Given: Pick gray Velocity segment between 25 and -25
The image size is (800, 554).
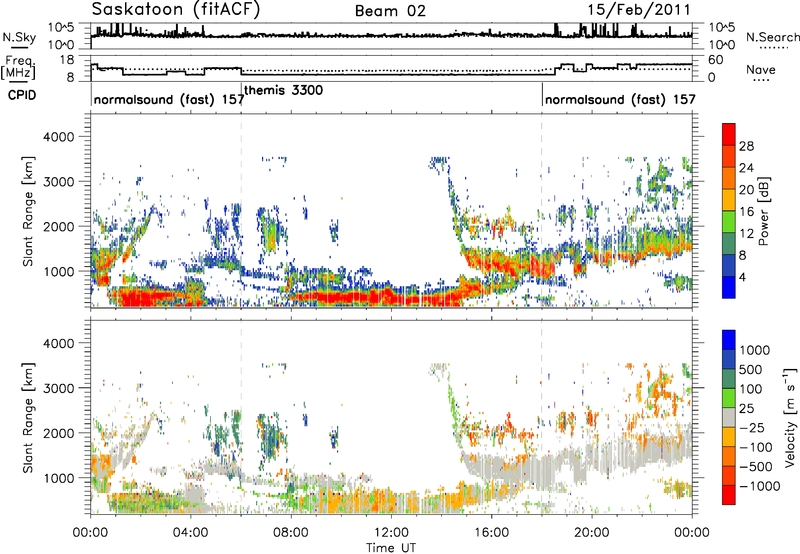Looking at the screenshot, I should coord(729,417).
